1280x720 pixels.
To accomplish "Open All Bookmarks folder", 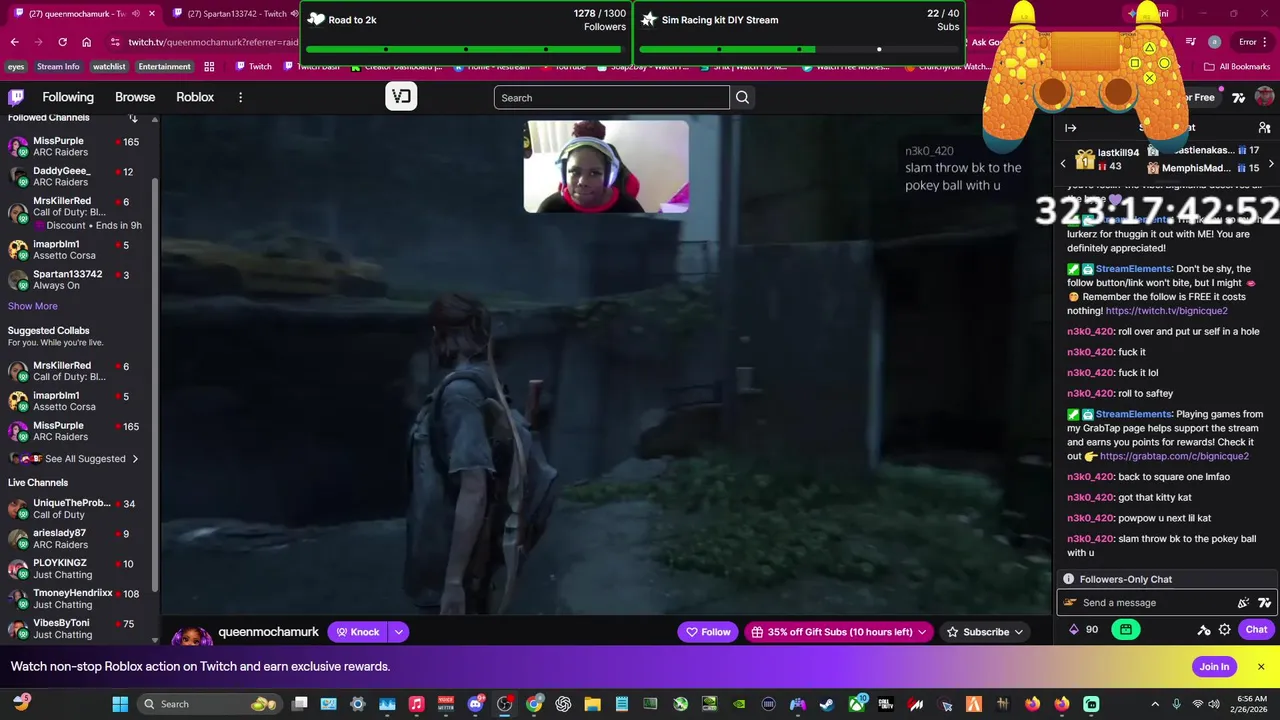I will [1237, 67].
